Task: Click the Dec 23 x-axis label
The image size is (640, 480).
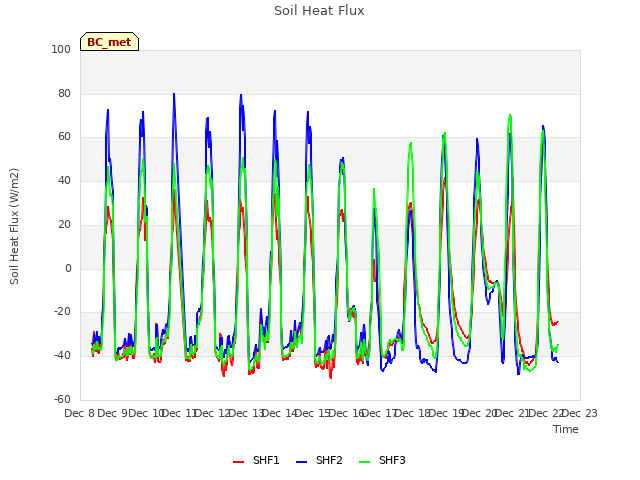Action: 580,413
